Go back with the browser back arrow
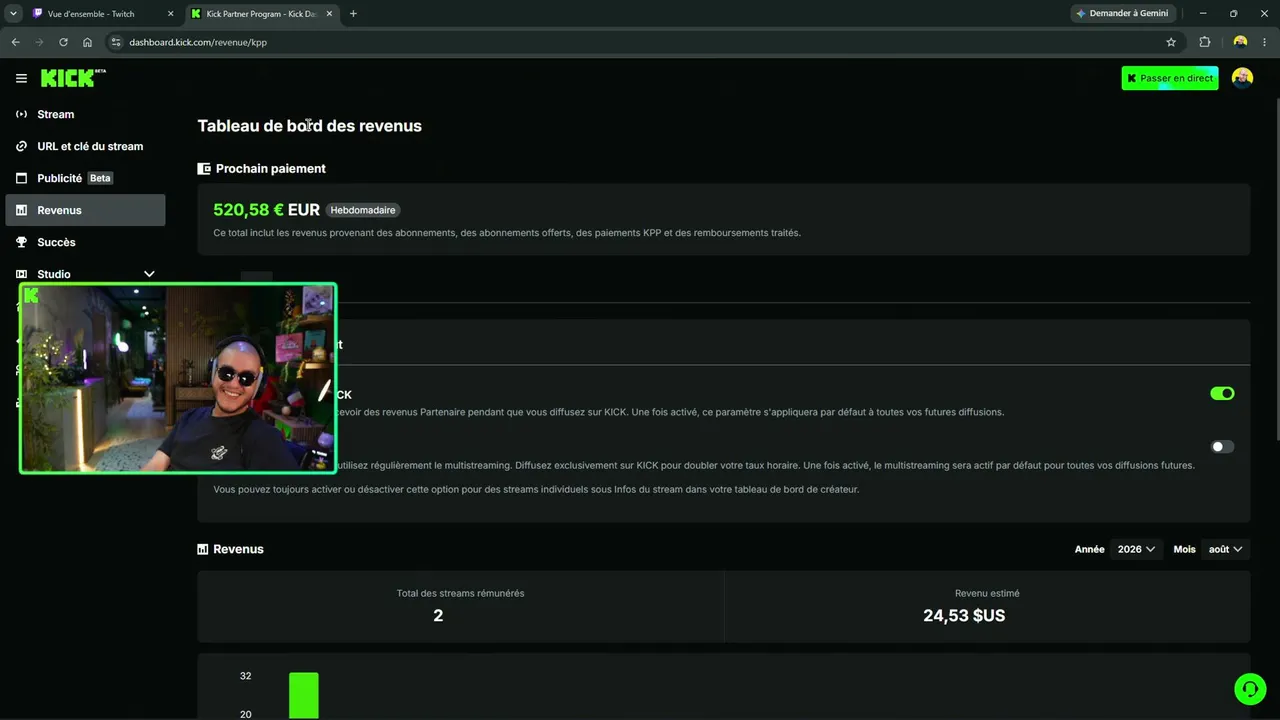Viewport: 1280px width, 720px height. click(x=15, y=42)
